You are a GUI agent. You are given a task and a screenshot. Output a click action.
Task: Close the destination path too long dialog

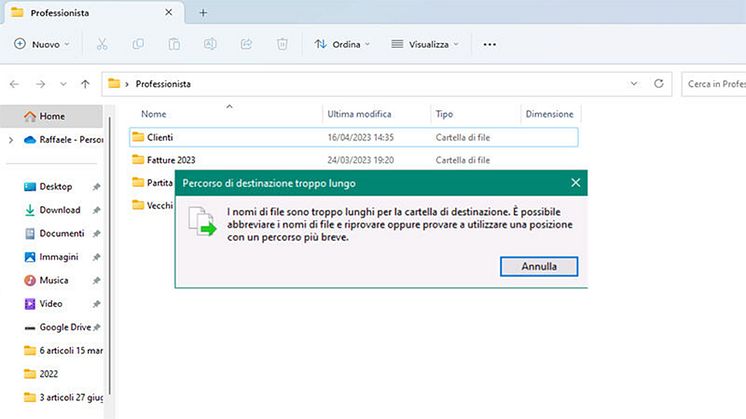click(575, 183)
